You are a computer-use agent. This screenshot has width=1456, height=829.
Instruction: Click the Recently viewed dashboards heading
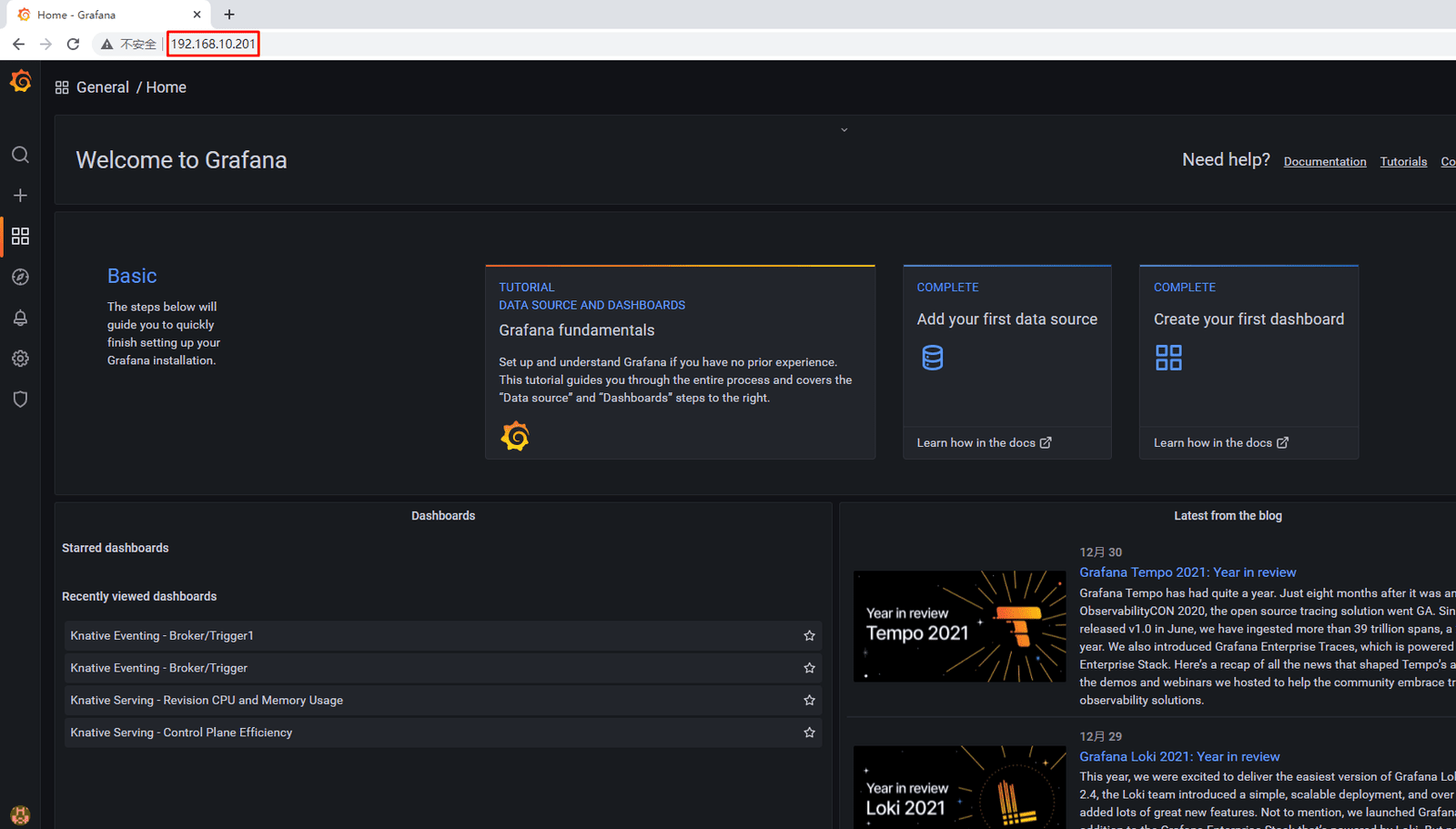click(x=139, y=597)
